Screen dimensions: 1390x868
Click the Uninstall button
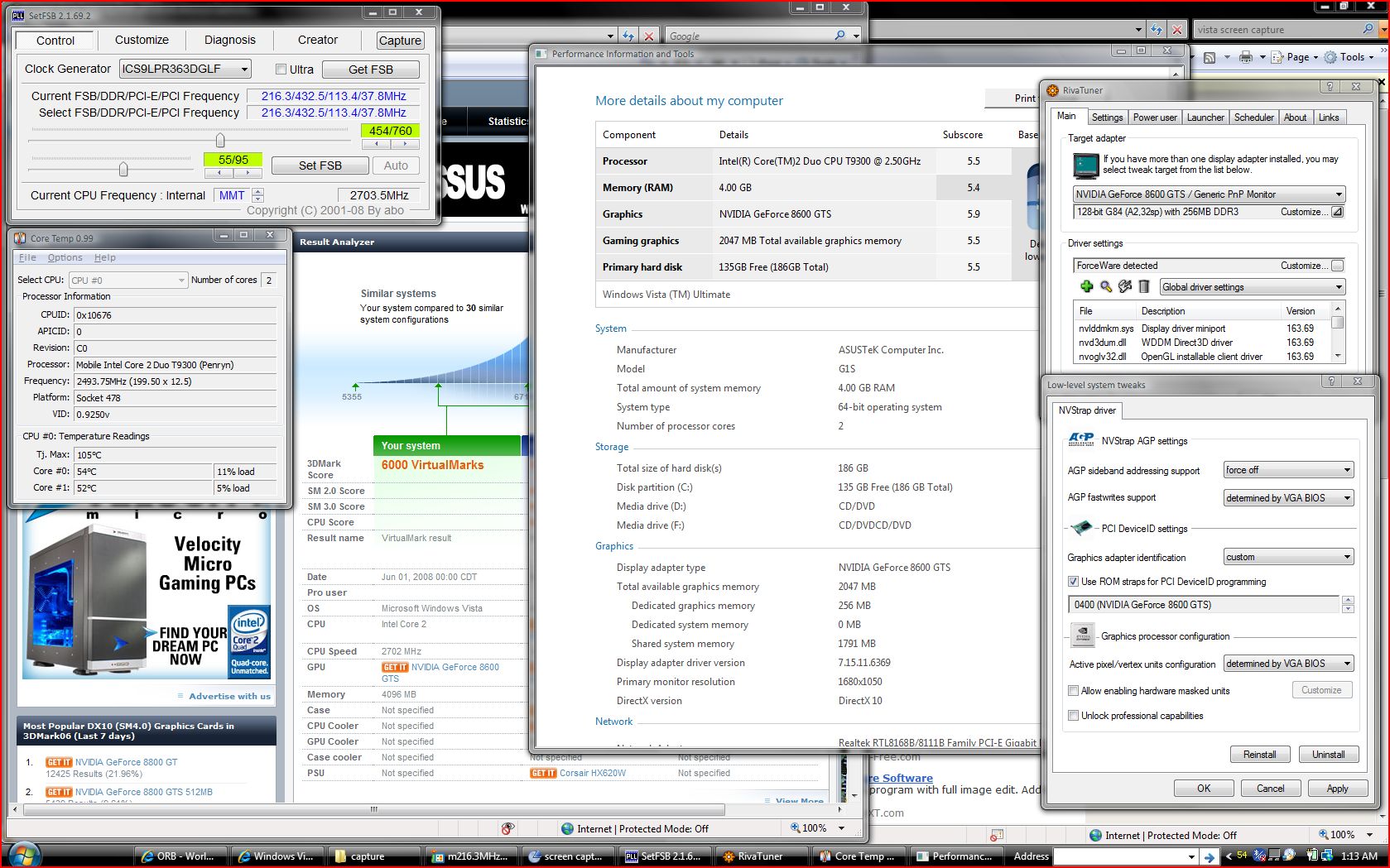pos(1328,755)
